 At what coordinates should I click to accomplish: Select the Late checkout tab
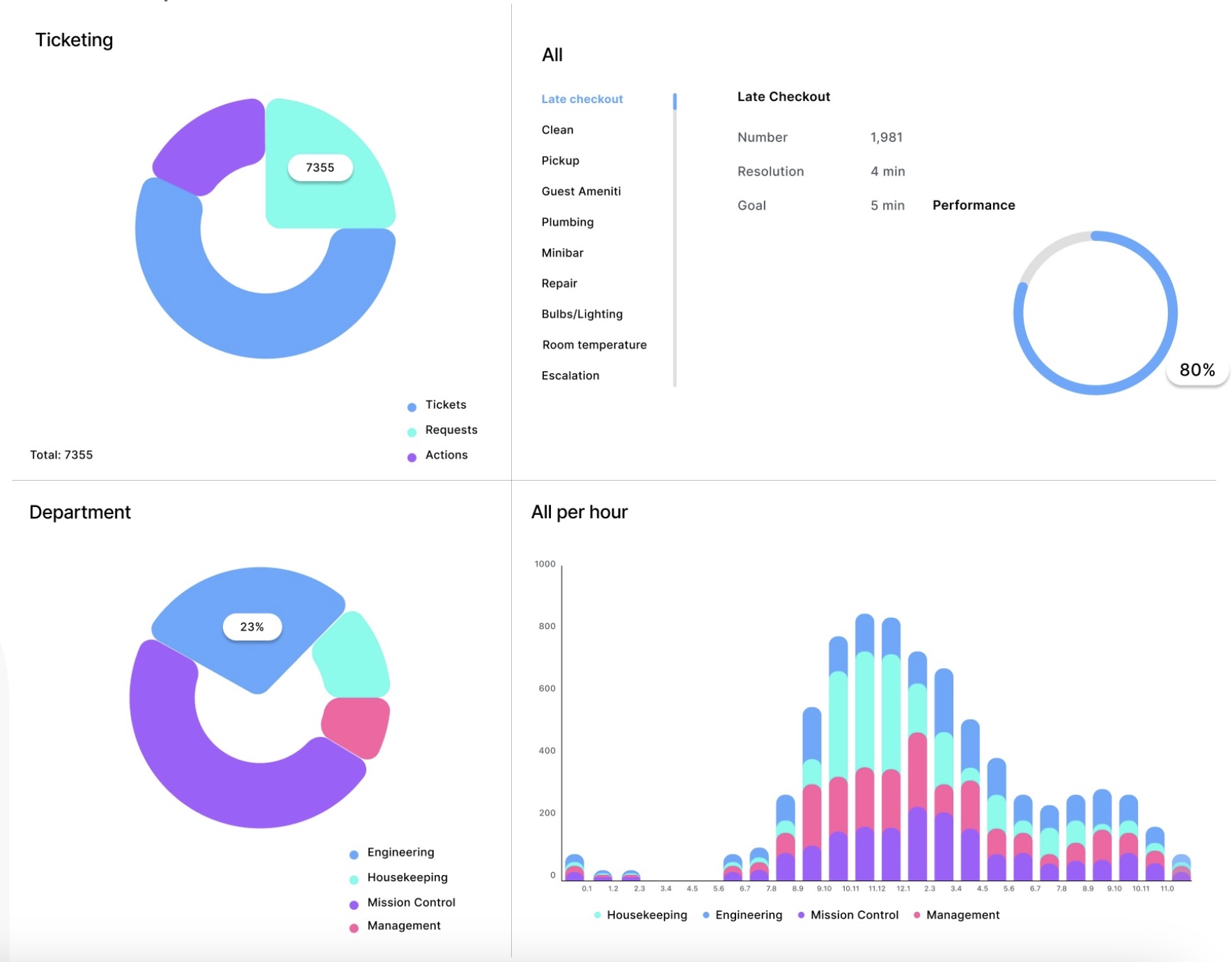click(x=582, y=99)
